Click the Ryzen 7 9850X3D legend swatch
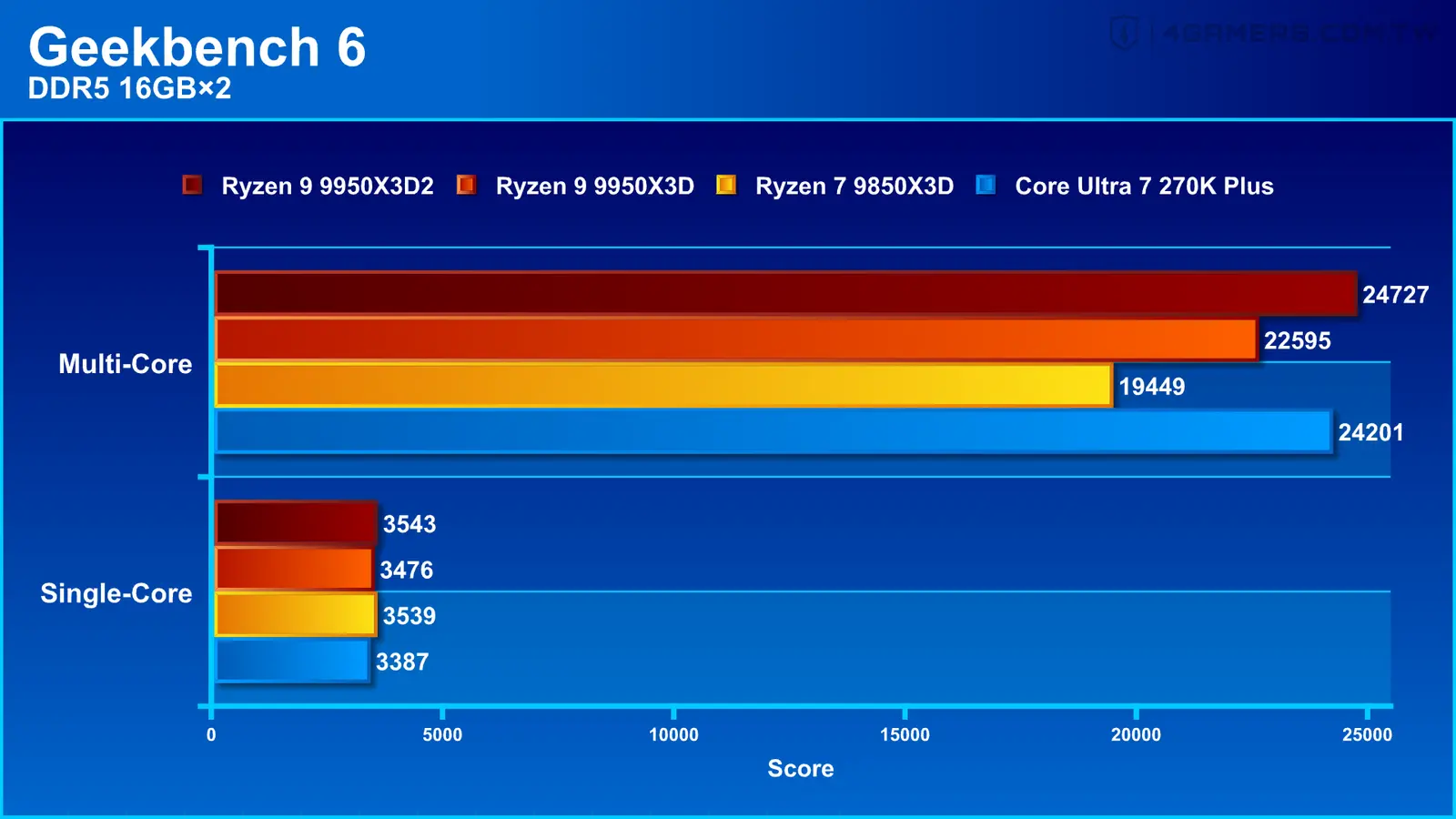 (726, 185)
